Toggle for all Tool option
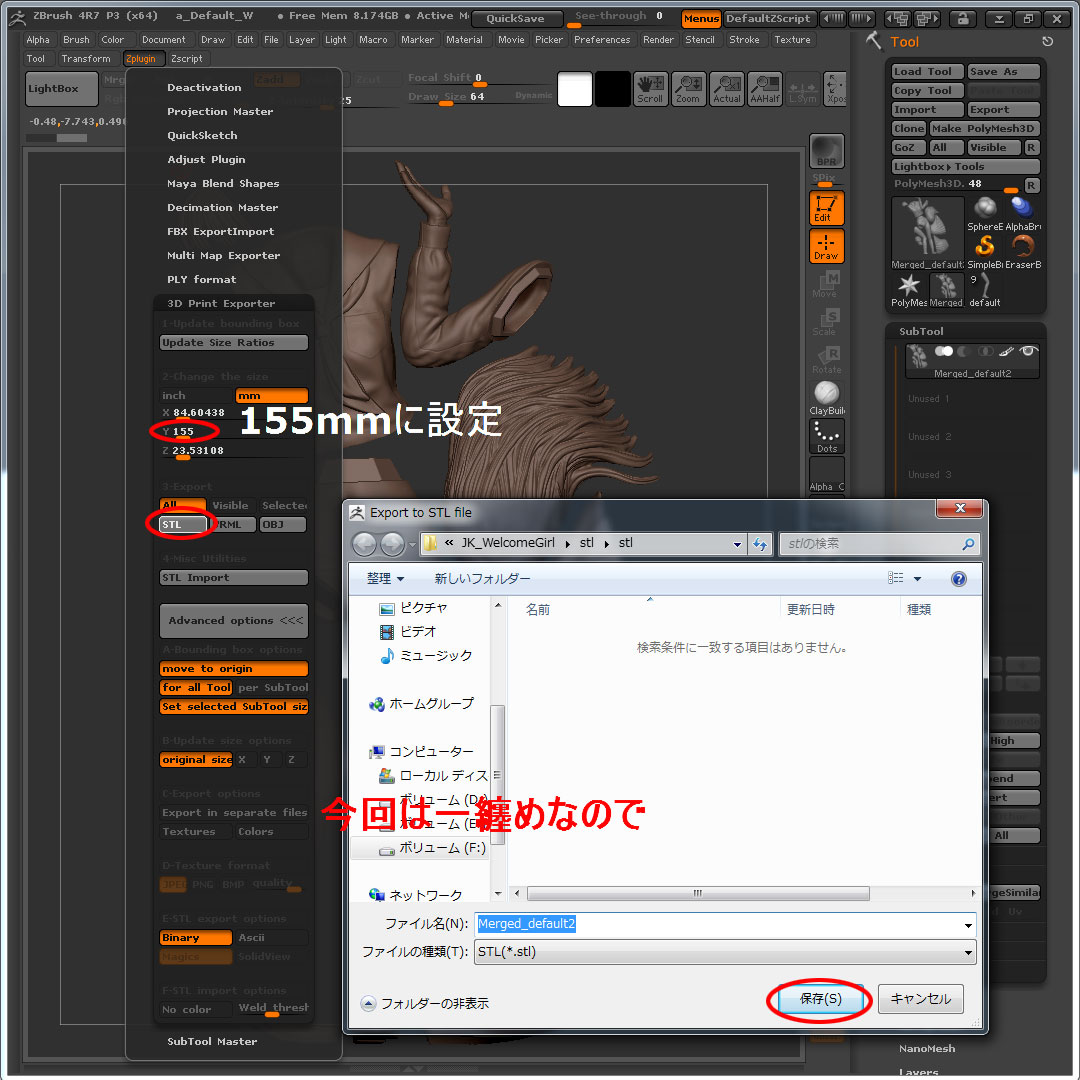 point(196,687)
